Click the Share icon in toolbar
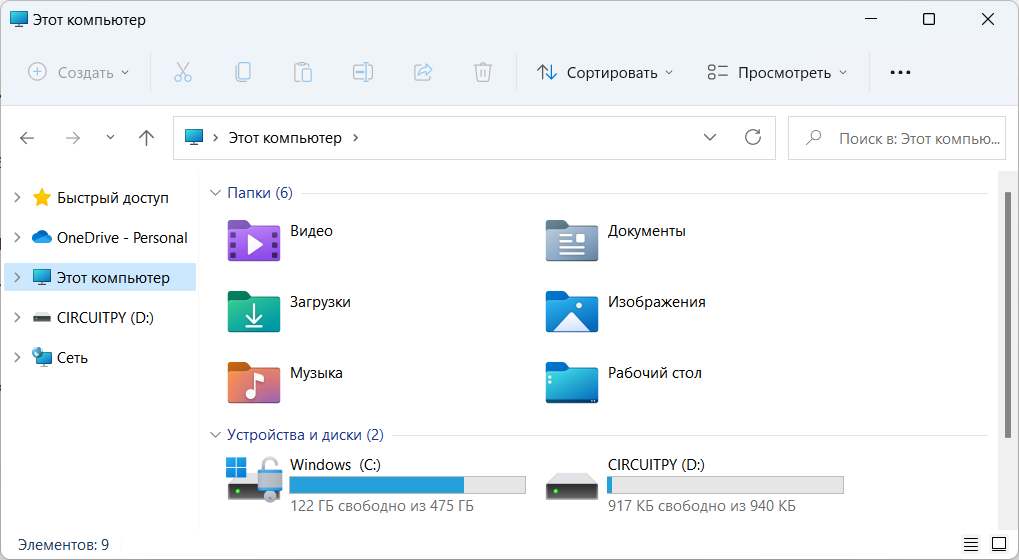This screenshot has height=560, width=1019. click(x=423, y=72)
